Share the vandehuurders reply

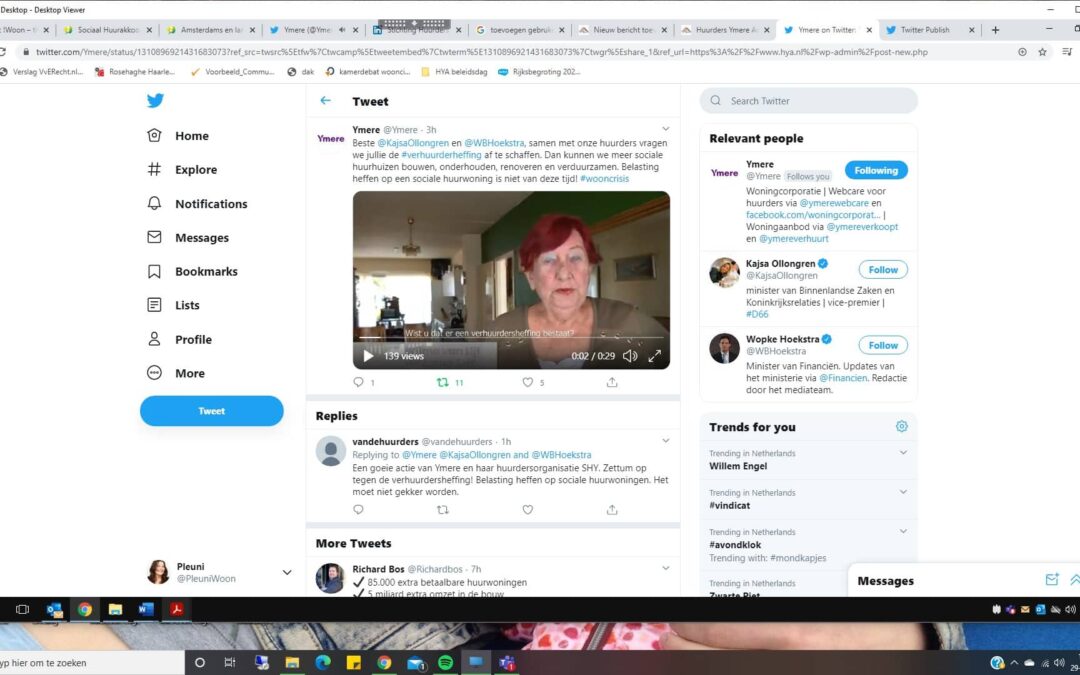pos(612,510)
